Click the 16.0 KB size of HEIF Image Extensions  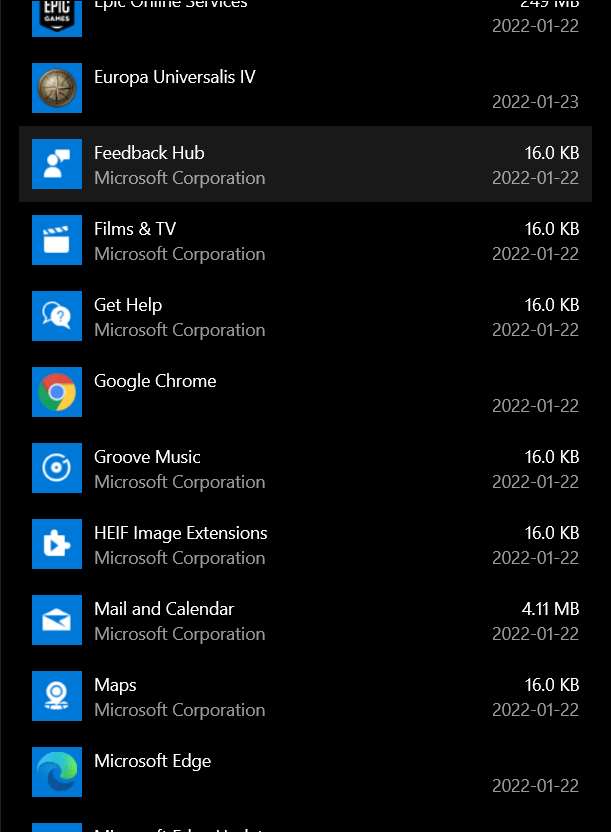552,533
